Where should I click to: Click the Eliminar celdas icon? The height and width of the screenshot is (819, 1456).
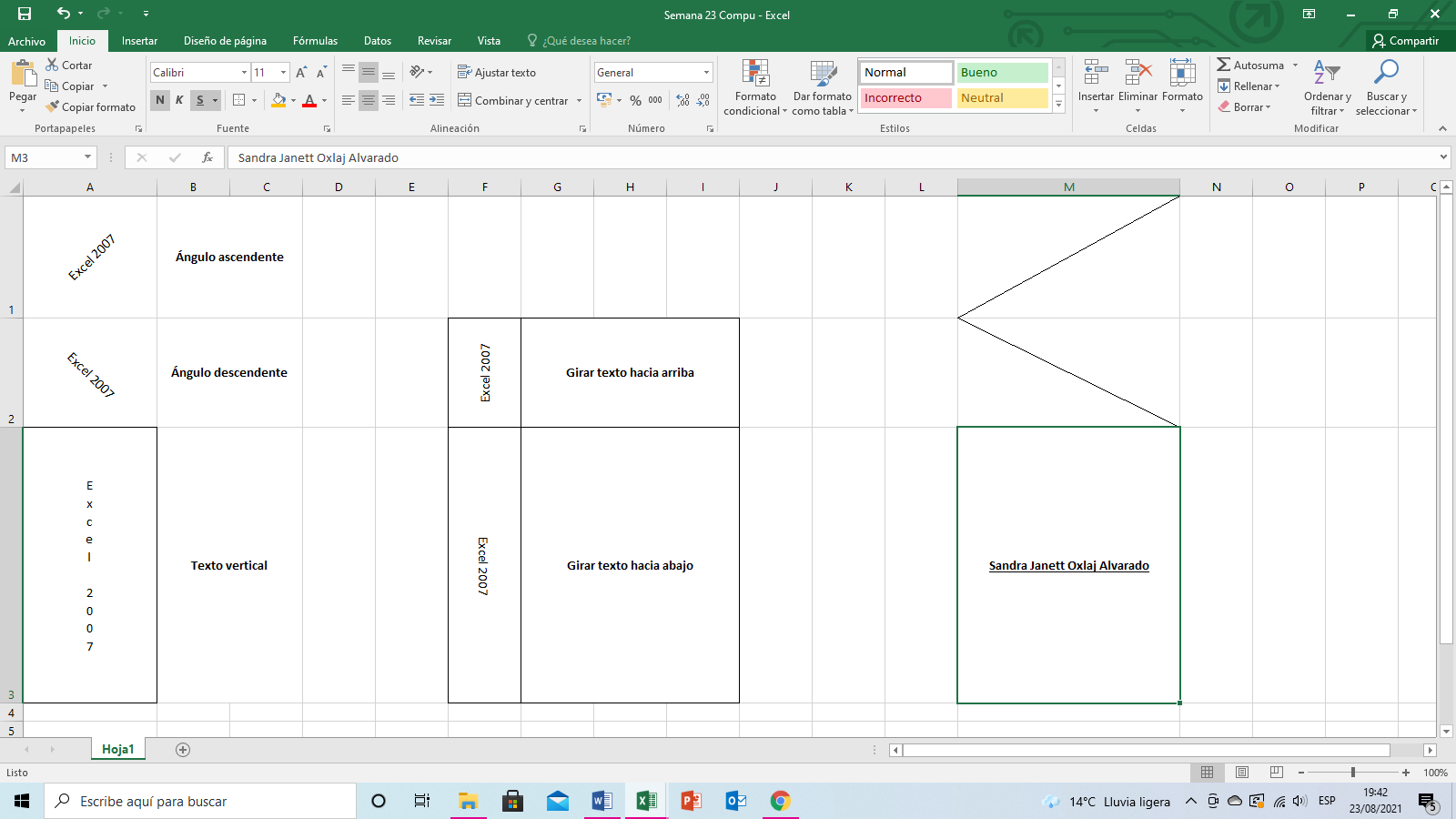pos(1137,73)
